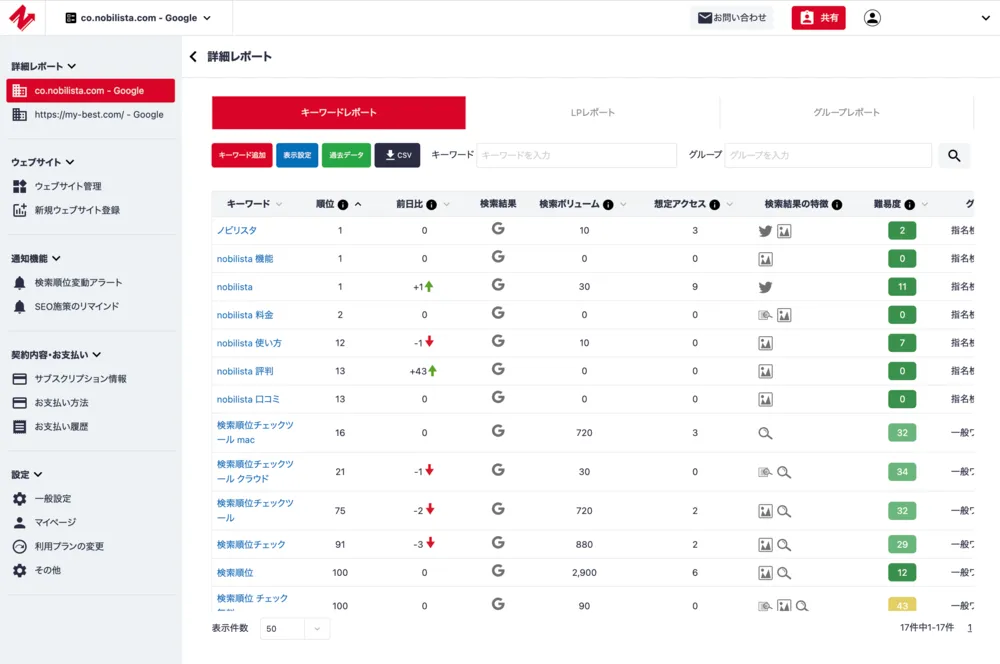This screenshot has height=664, width=1000.
Task: Download CSV with the CSV button
Action: coord(397,155)
